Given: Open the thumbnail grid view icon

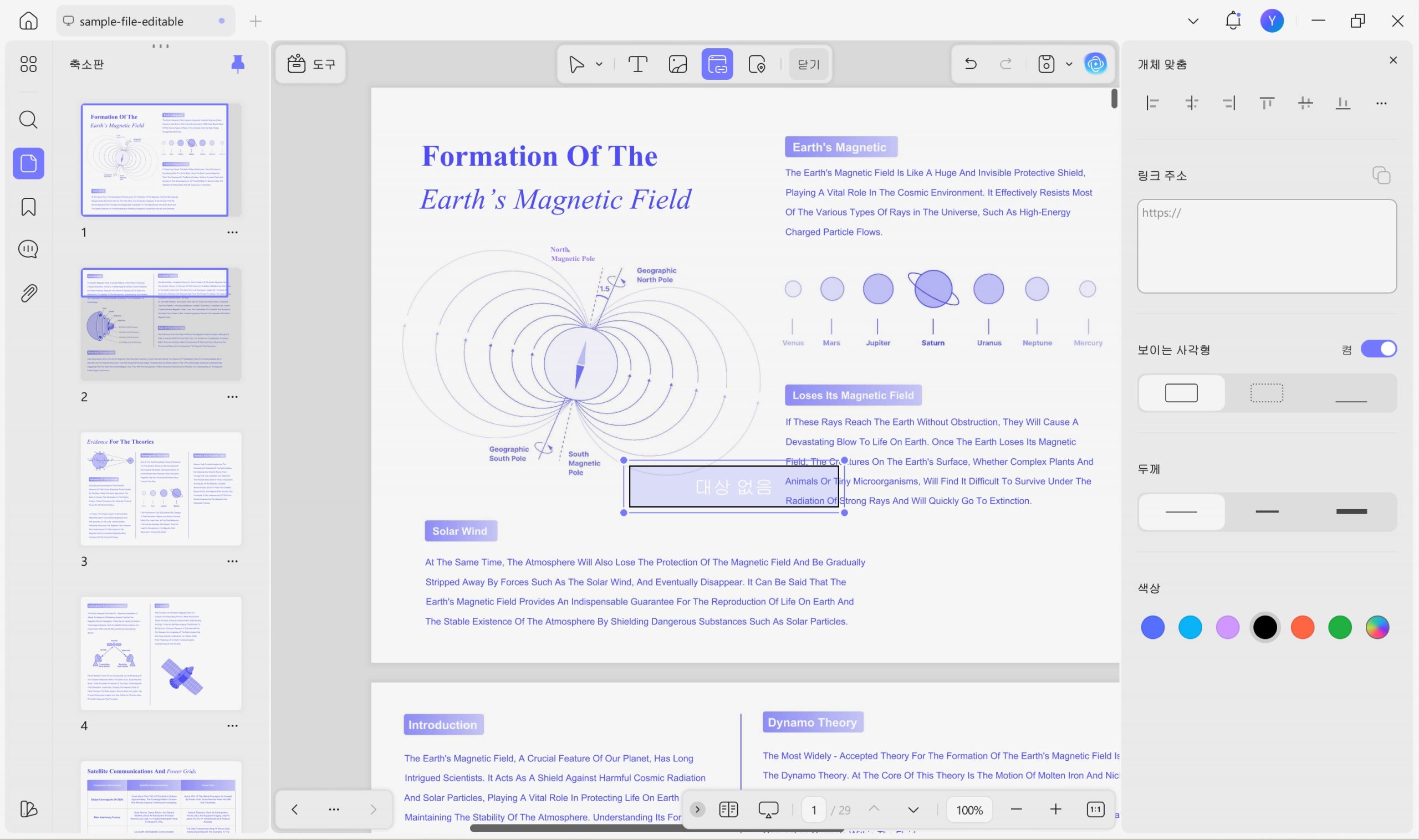Looking at the screenshot, I should (28, 64).
